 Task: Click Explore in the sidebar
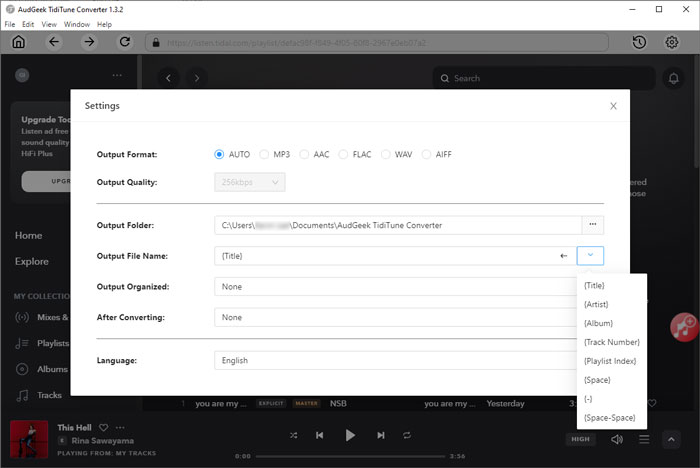(x=32, y=261)
